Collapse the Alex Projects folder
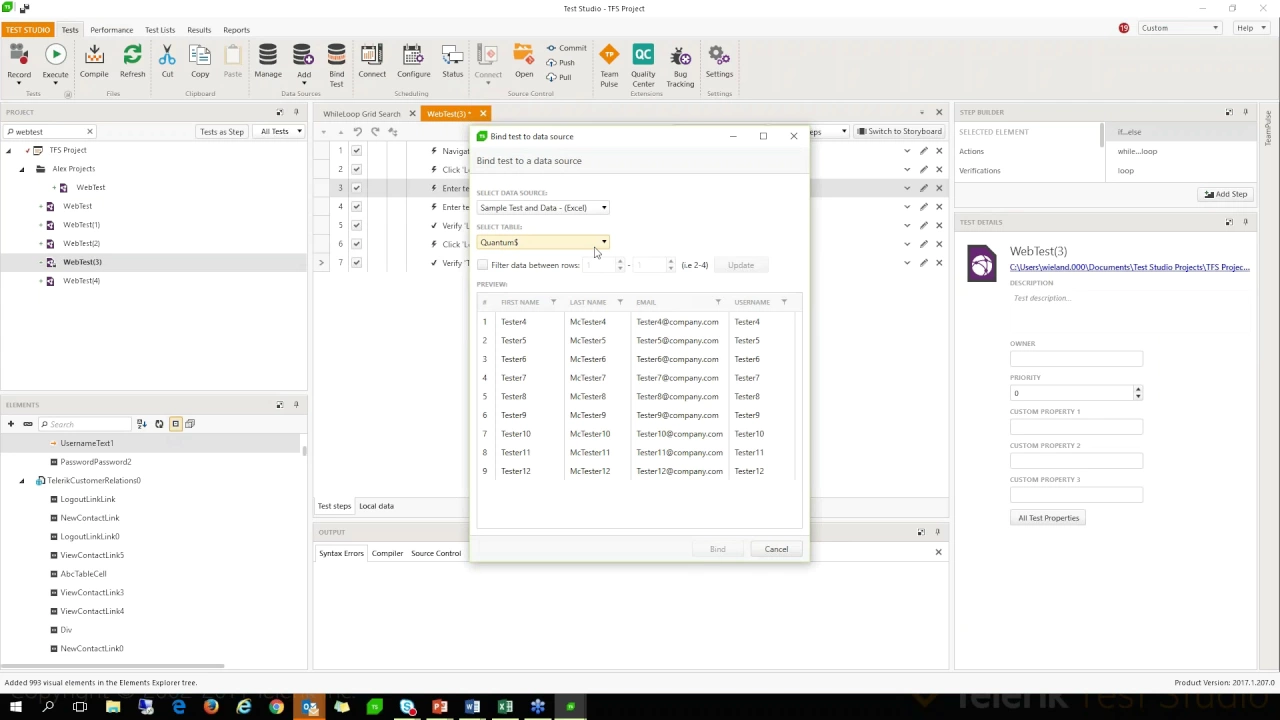 22,169
